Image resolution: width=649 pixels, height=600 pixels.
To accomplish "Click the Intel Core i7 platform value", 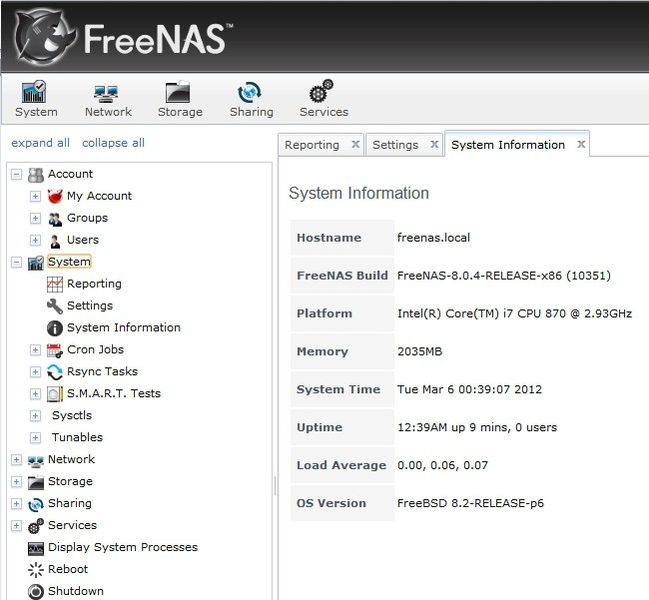I will pos(514,314).
